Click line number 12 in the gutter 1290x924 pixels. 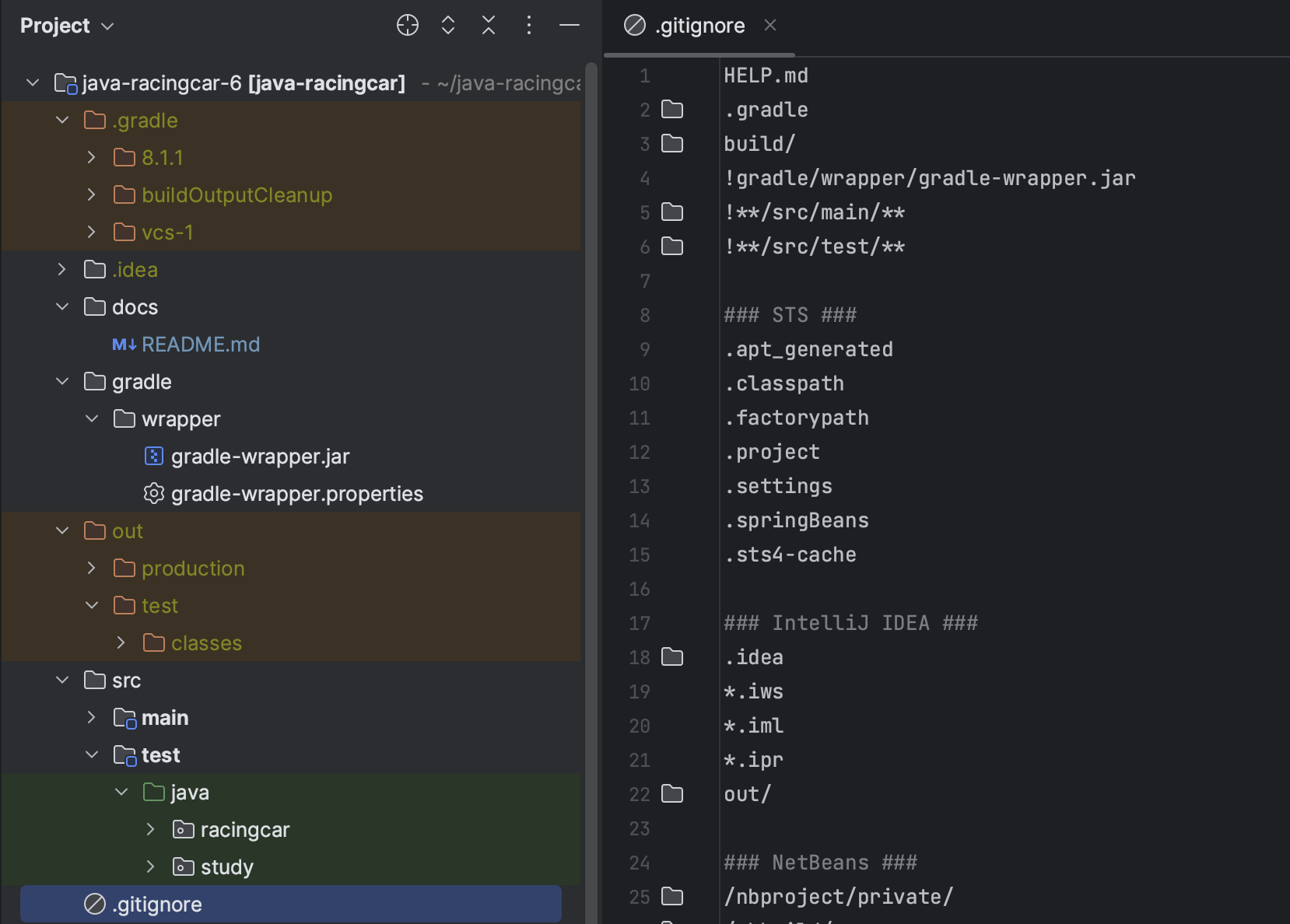pyautogui.click(x=640, y=452)
